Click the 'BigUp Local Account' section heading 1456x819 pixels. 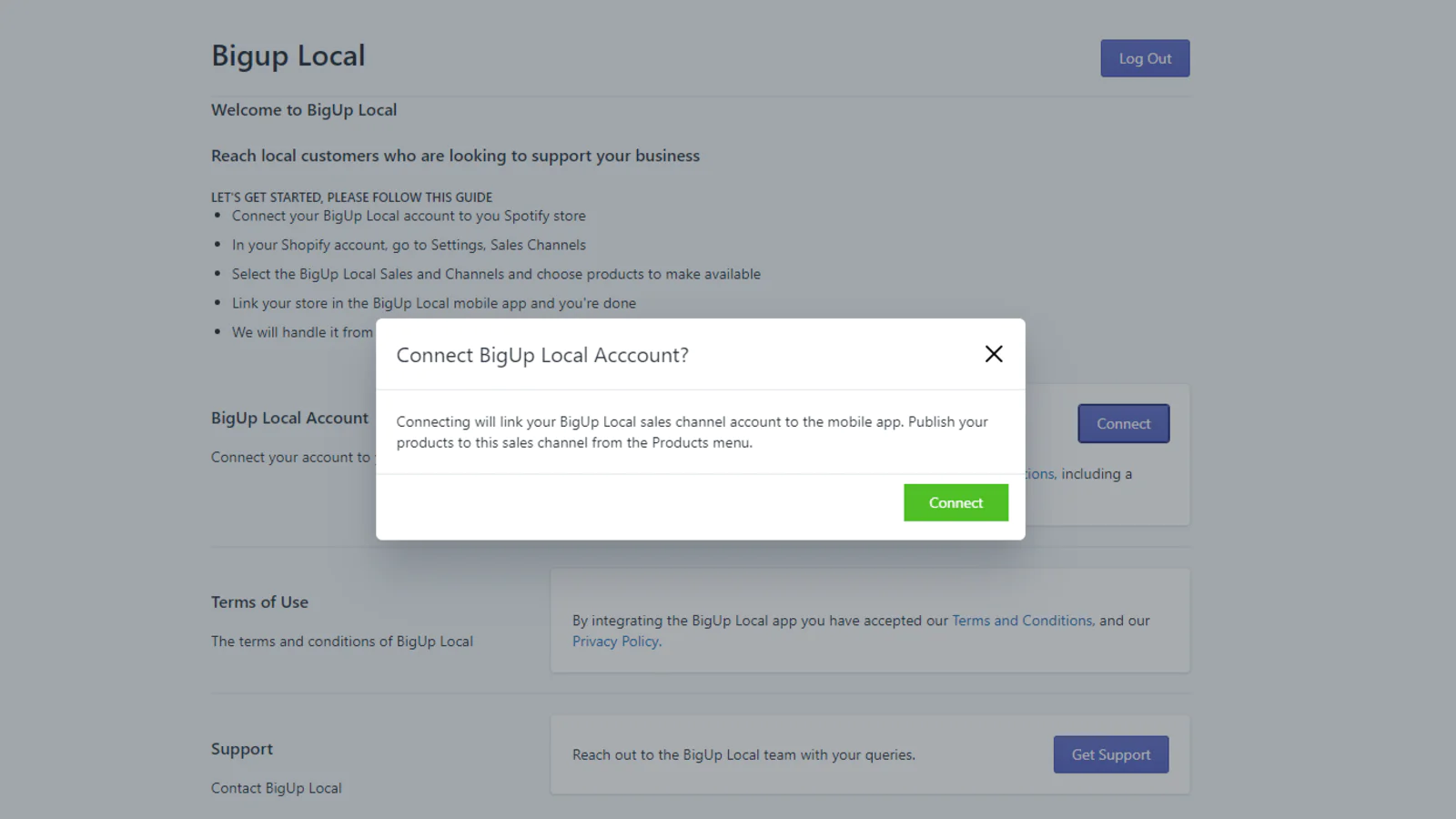click(x=289, y=418)
